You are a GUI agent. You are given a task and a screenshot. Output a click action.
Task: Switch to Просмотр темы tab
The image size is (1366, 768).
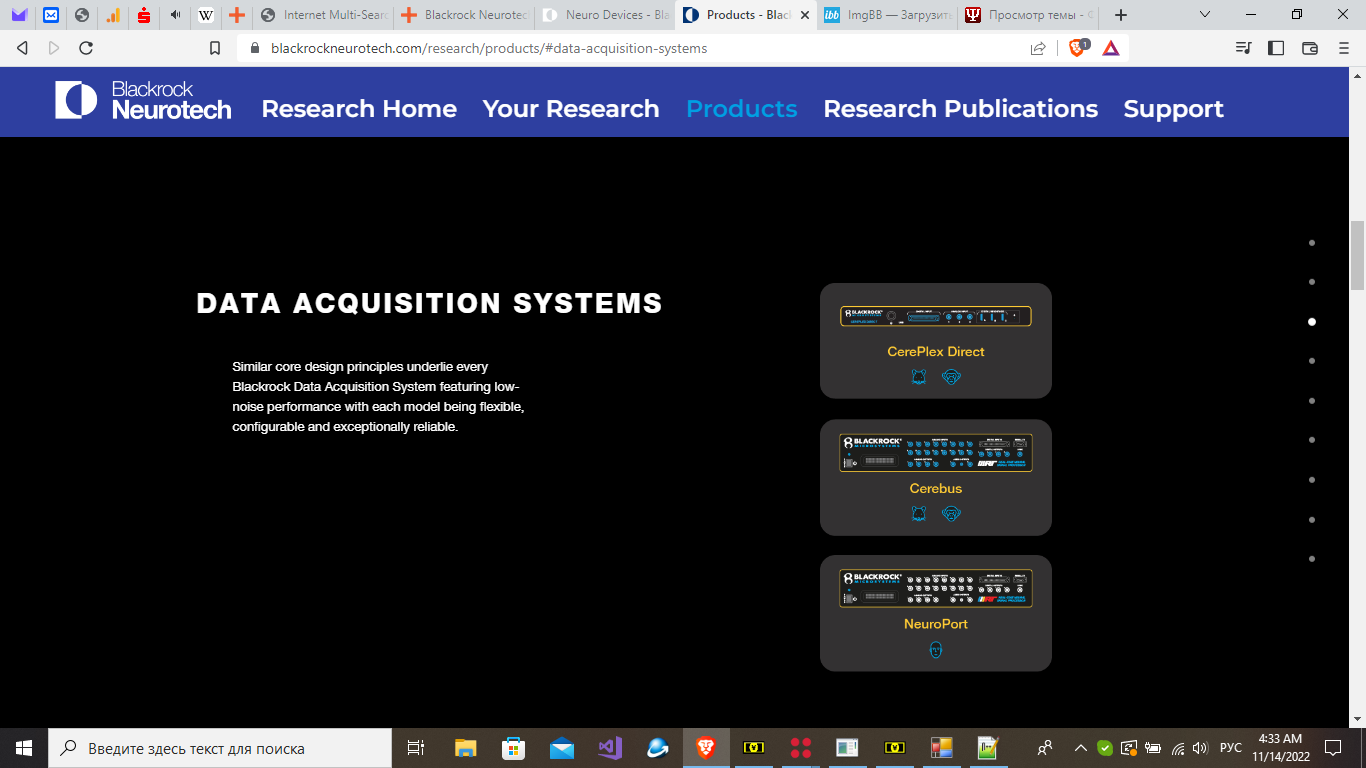1027,15
